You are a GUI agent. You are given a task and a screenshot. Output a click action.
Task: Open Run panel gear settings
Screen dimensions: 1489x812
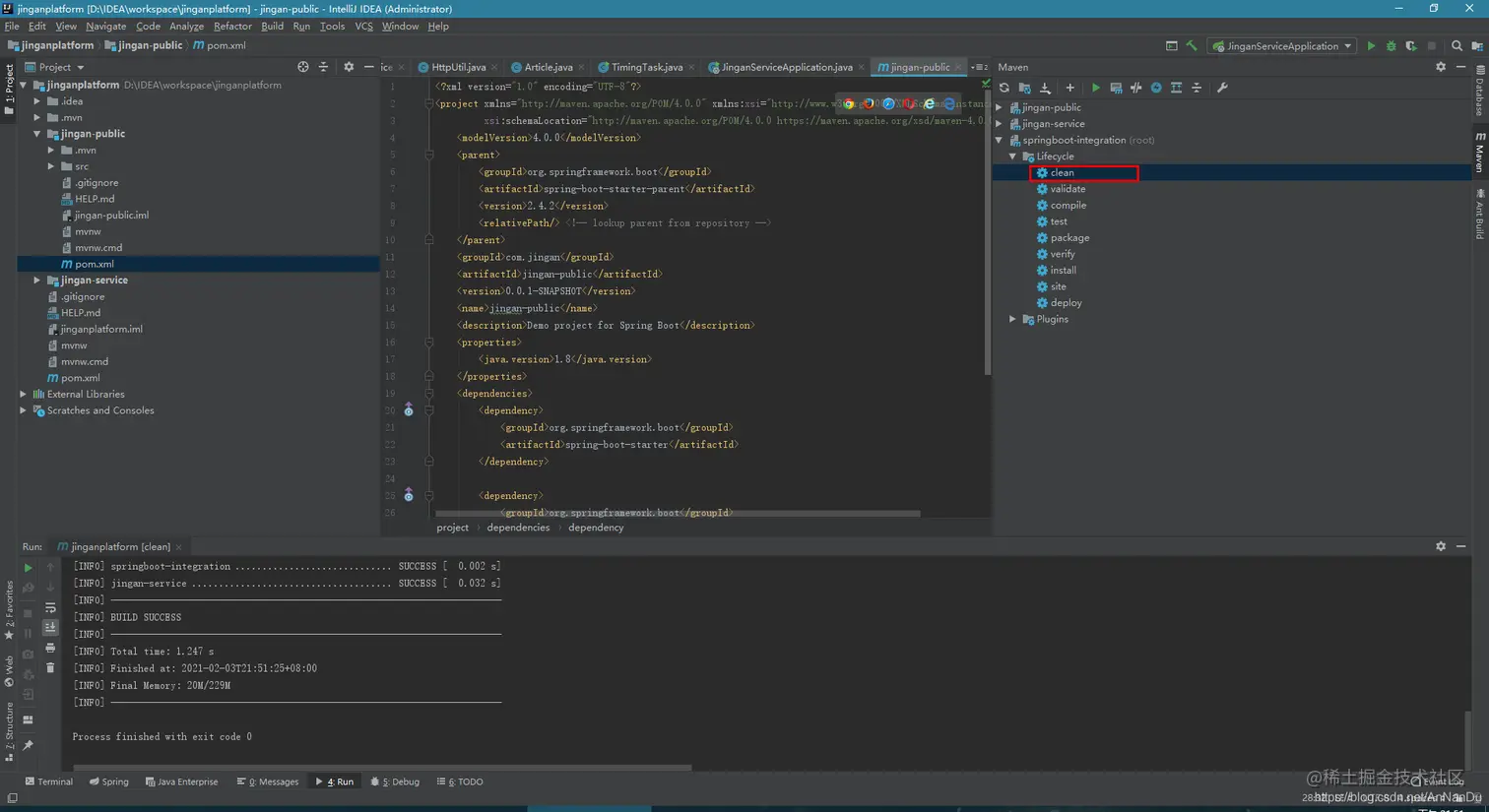click(x=1441, y=546)
